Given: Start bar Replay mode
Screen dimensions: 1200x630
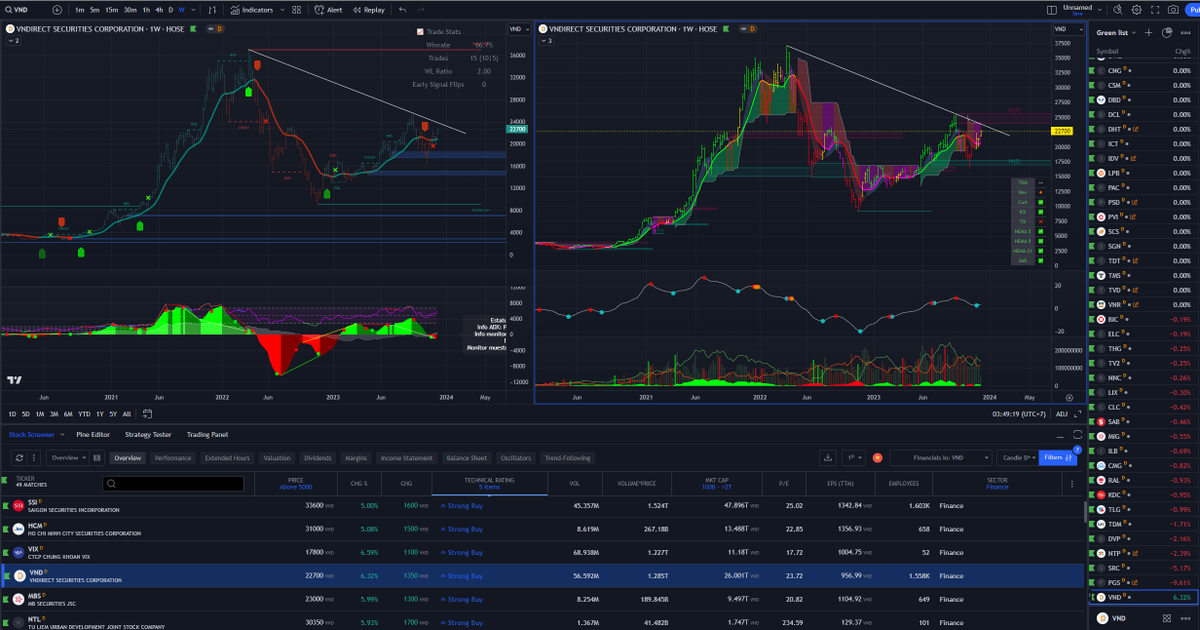Looking at the screenshot, I should 368,9.
